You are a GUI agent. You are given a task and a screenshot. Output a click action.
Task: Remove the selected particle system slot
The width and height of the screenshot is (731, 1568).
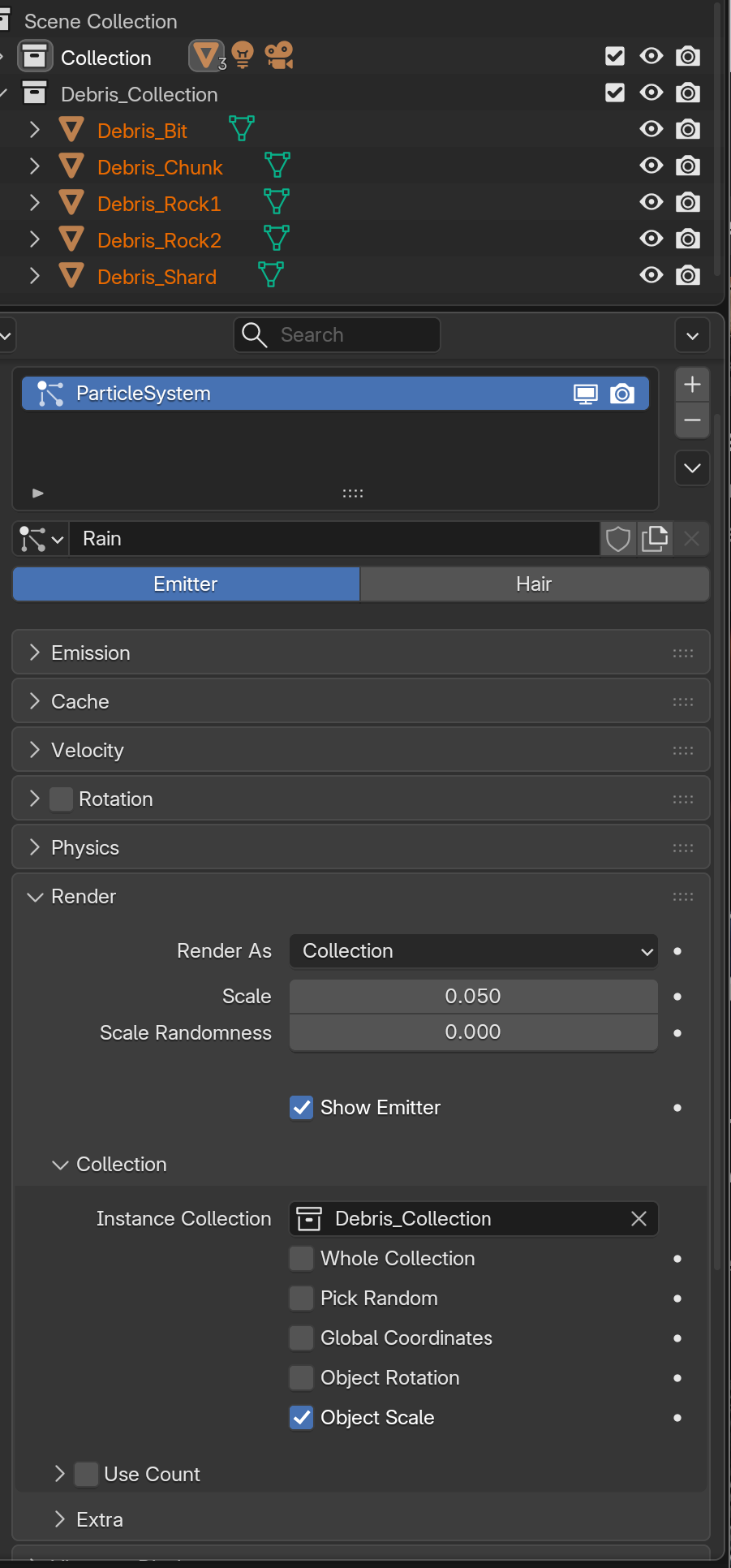pyautogui.click(x=692, y=420)
